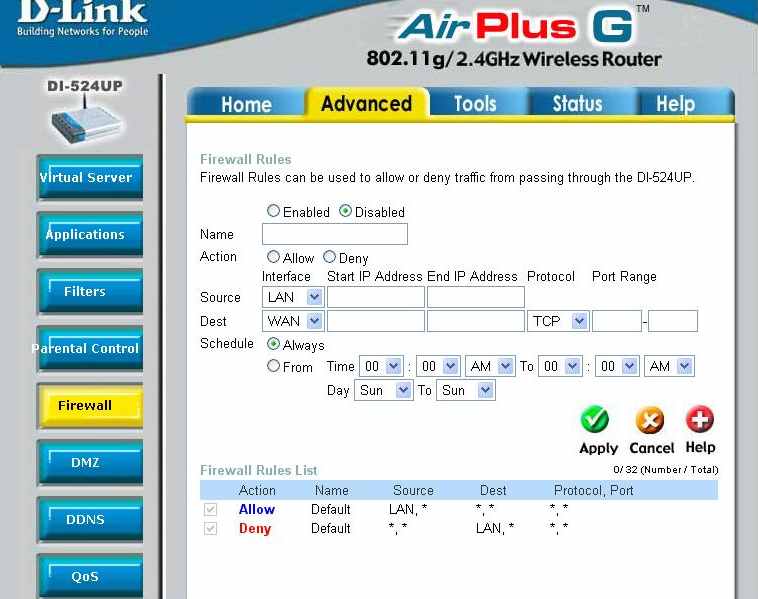Open the QoS sidebar page
This screenshot has height=599, width=758.
pos(87,577)
